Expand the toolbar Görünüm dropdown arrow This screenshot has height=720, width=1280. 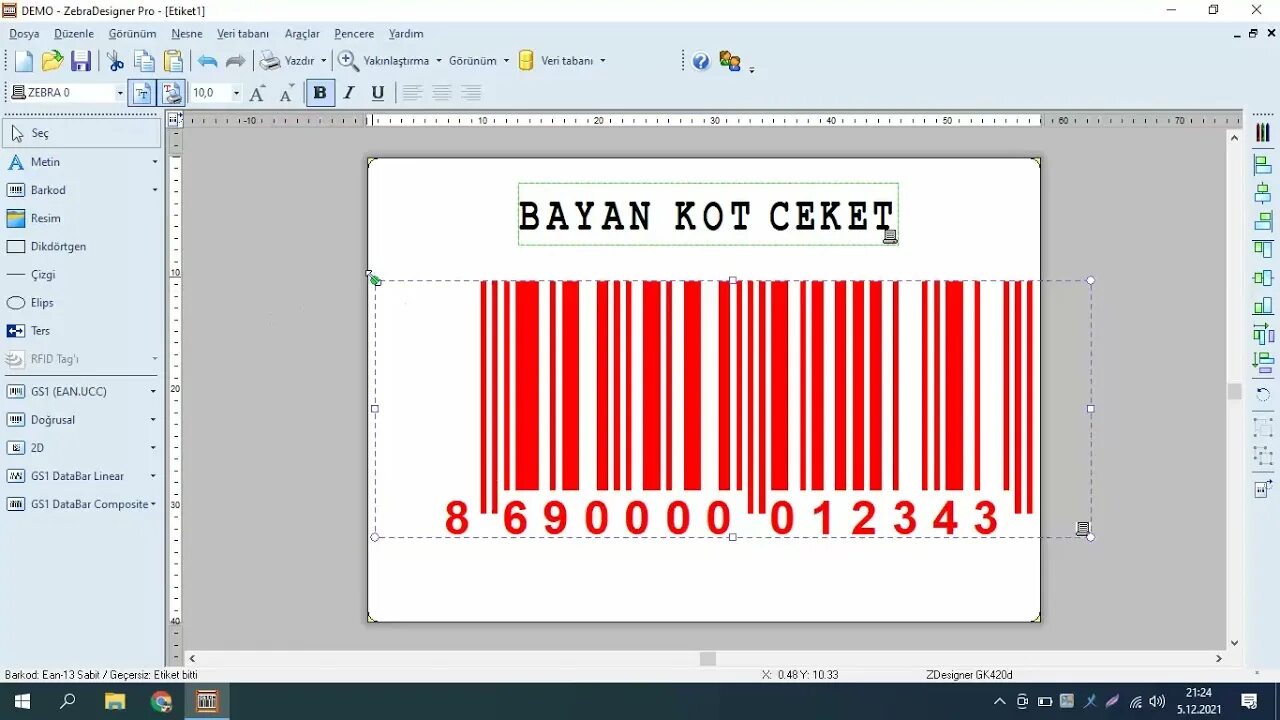point(506,61)
